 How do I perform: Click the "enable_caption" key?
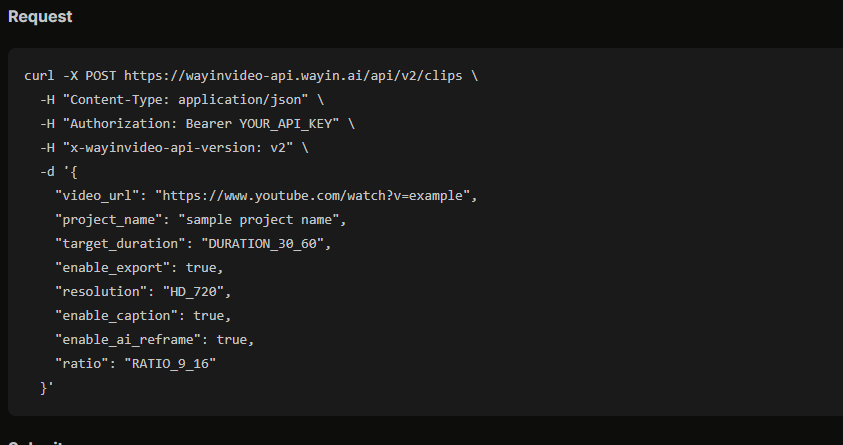pyautogui.click(x=117, y=316)
